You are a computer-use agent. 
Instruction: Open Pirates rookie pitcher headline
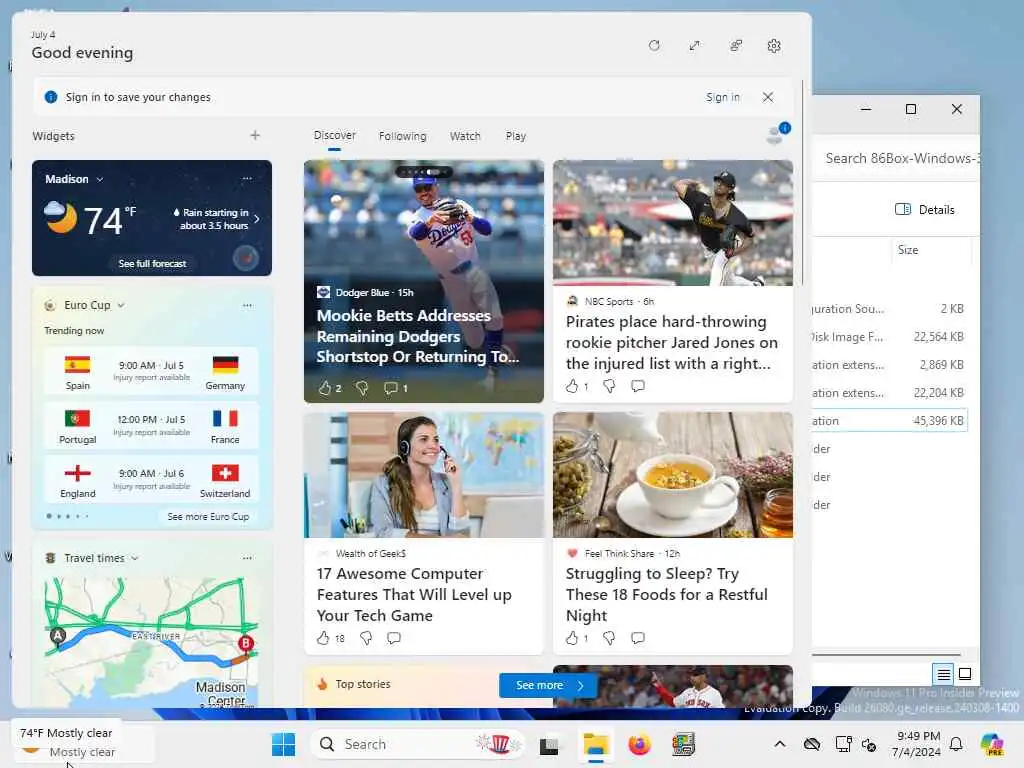click(x=671, y=342)
